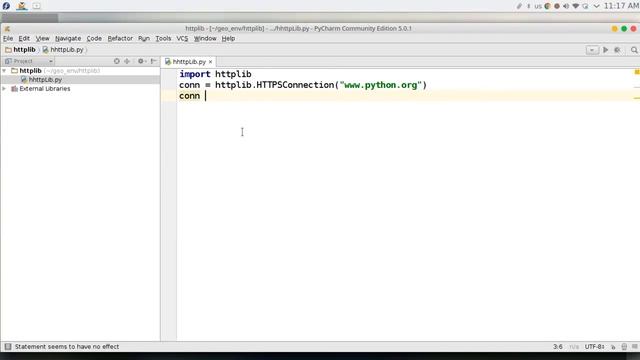Image resolution: width=640 pixels, height=360 pixels.
Task: Open the Edit menu
Action: [x=24, y=38]
